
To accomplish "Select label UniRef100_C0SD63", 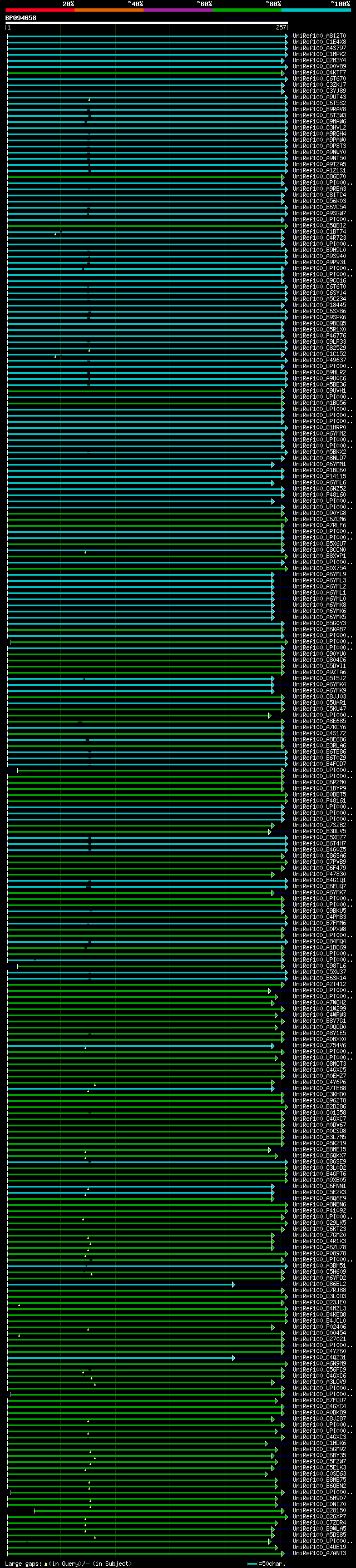I will (319, 1473).
